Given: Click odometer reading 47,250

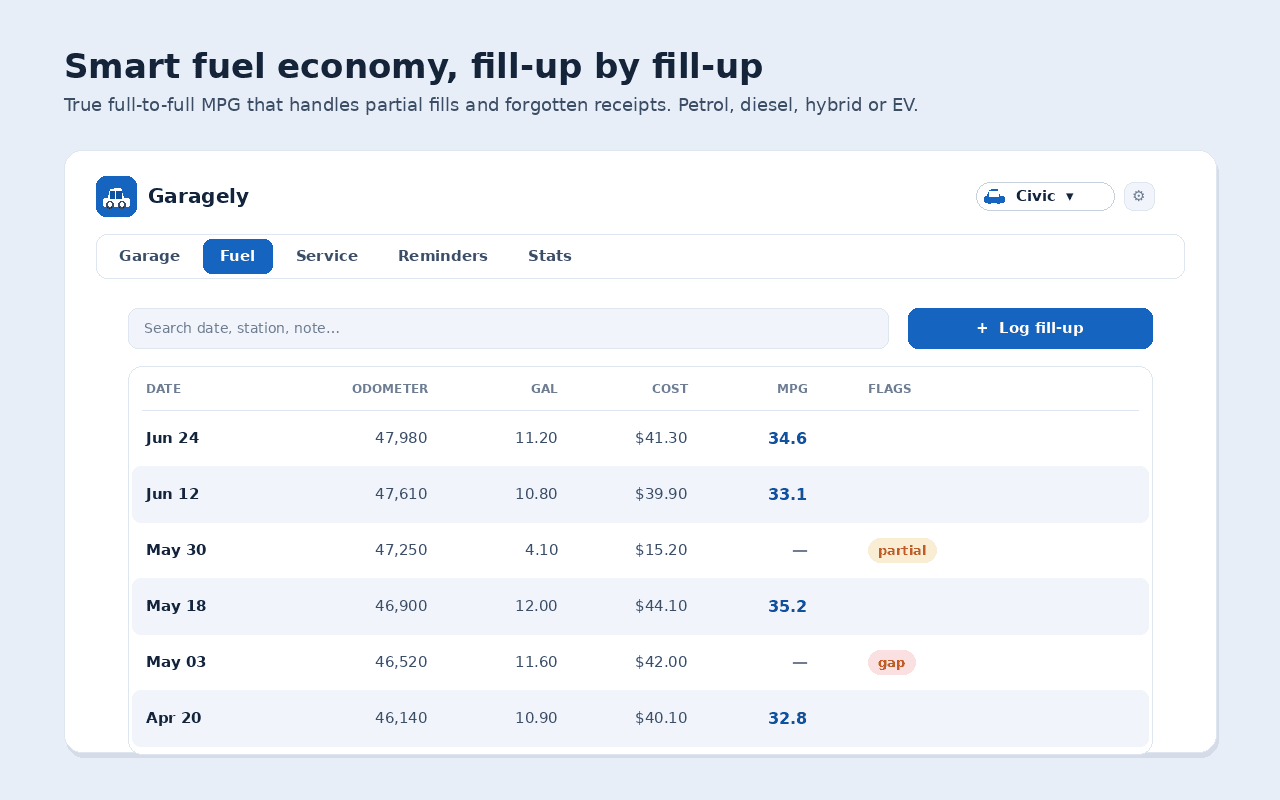Looking at the screenshot, I should click(x=401, y=550).
